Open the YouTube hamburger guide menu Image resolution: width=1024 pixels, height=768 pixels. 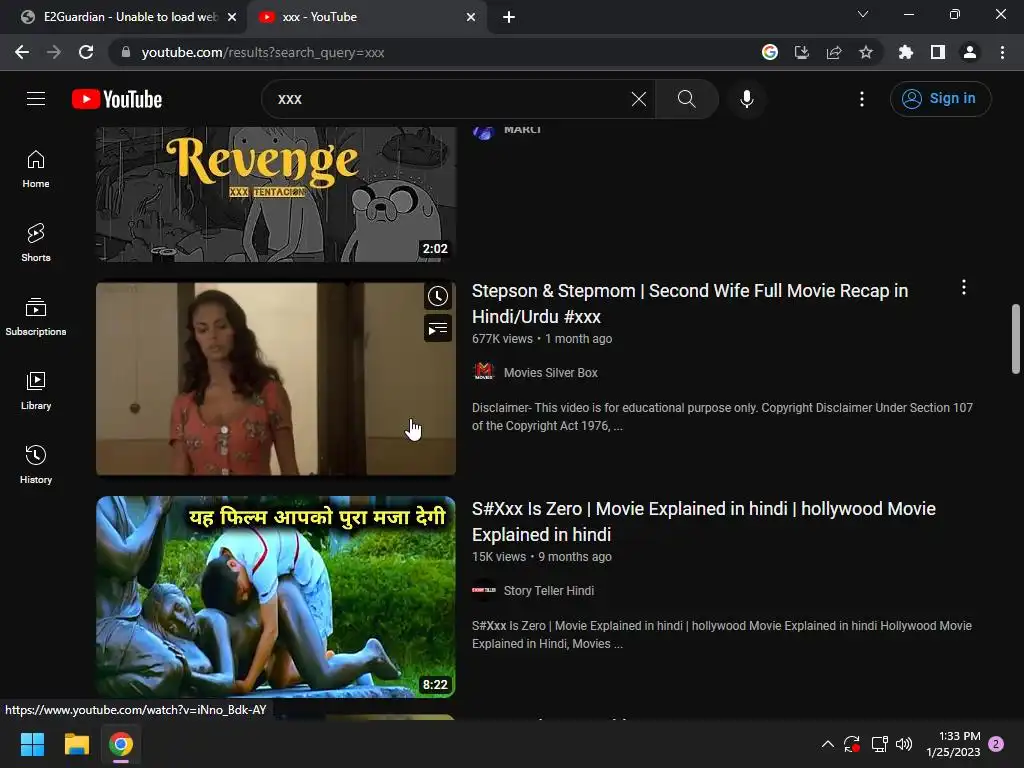pyautogui.click(x=36, y=99)
